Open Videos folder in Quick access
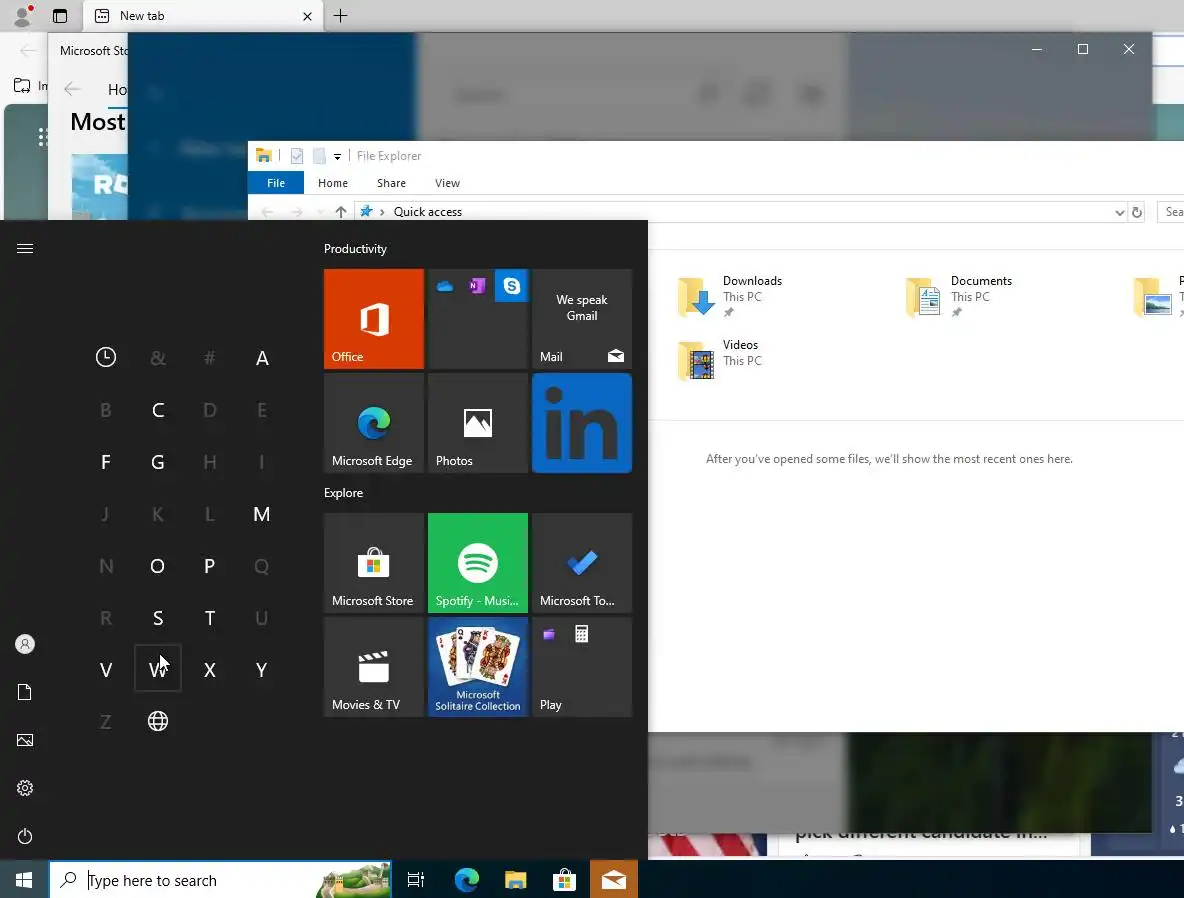Screen dimensions: 1184x898 (720, 360)
